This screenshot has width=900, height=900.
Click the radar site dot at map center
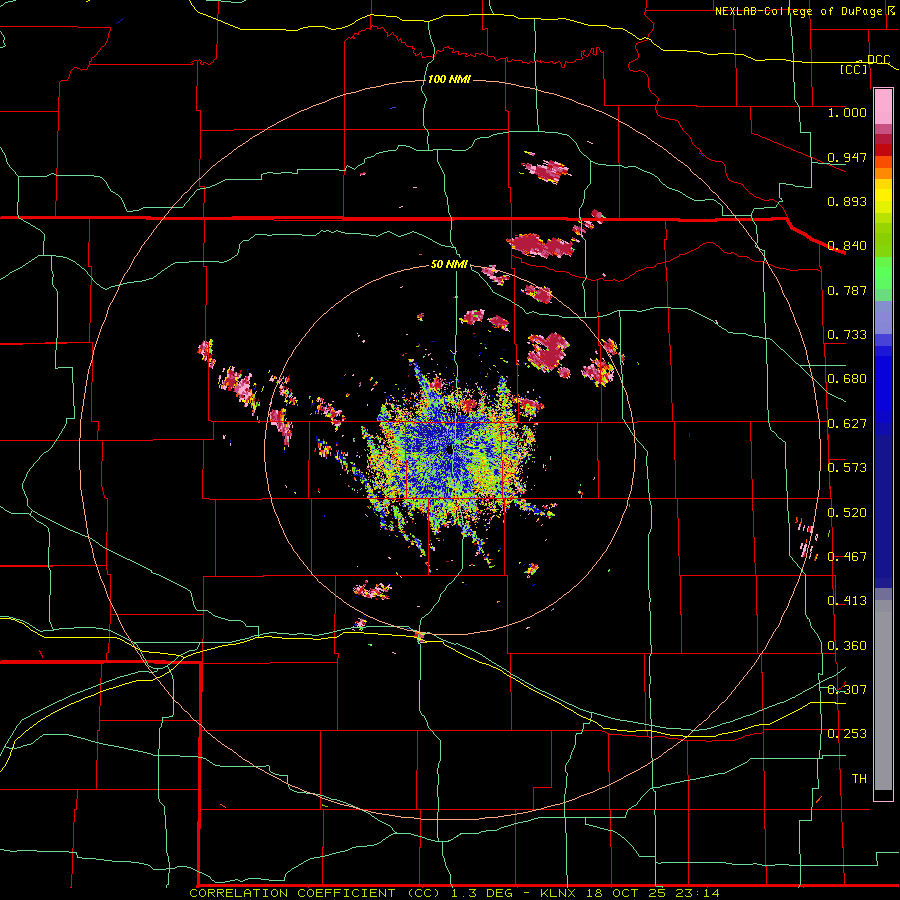(x=449, y=451)
